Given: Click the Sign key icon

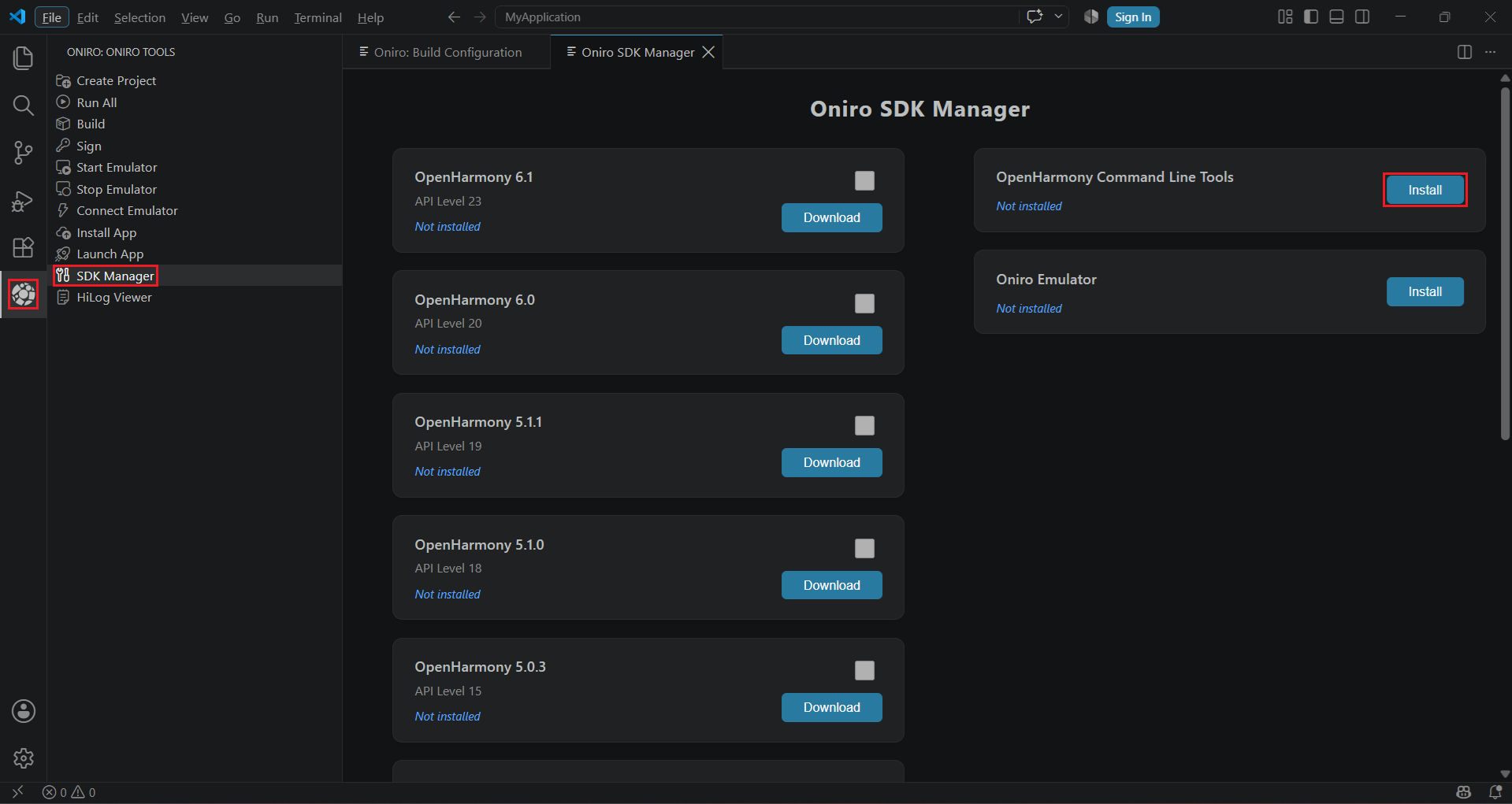Looking at the screenshot, I should click(x=64, y=146).
